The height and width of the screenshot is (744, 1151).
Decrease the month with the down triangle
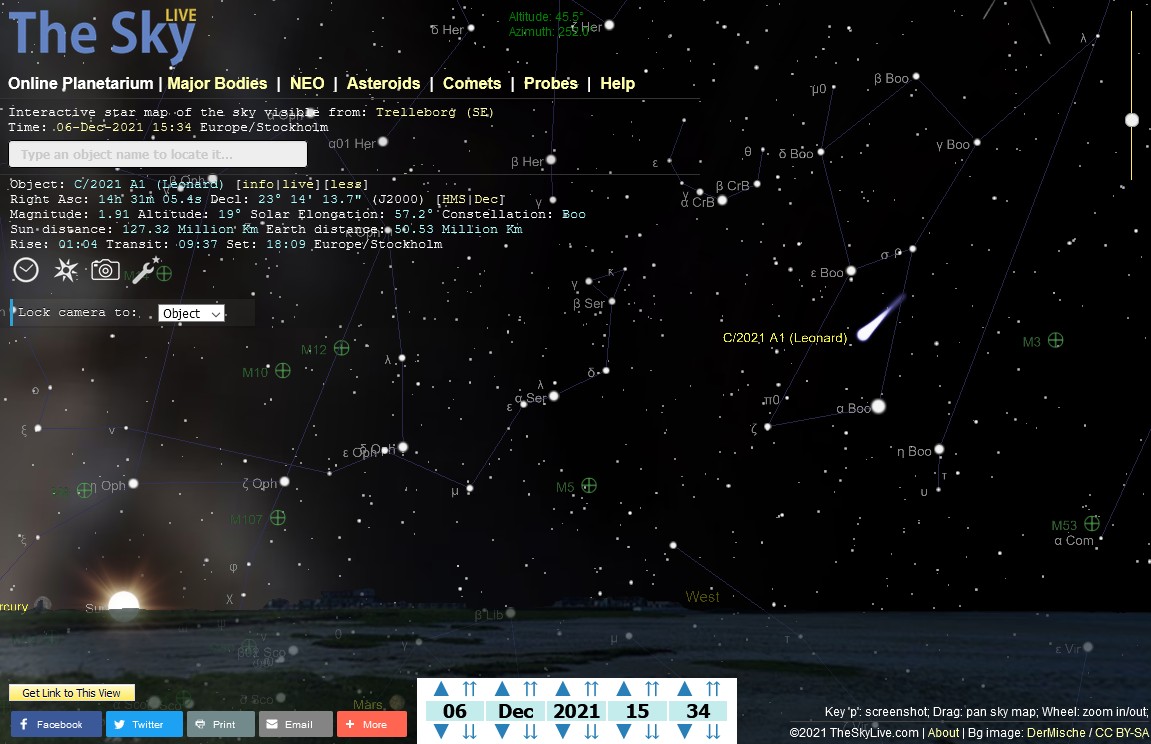coord(502,732)
